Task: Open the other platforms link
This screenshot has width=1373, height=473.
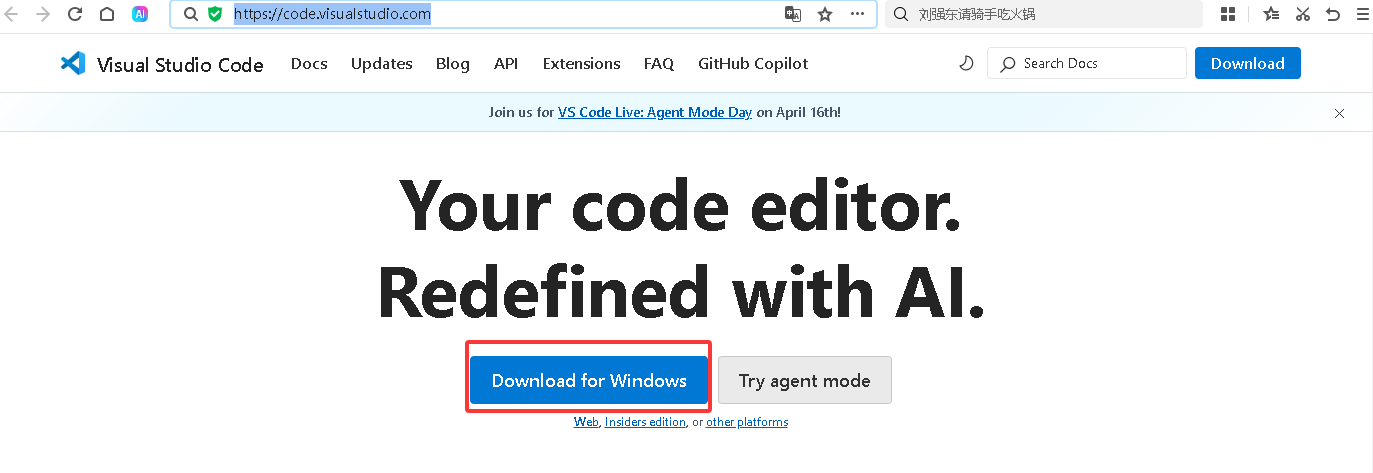Action: point(747,422)
